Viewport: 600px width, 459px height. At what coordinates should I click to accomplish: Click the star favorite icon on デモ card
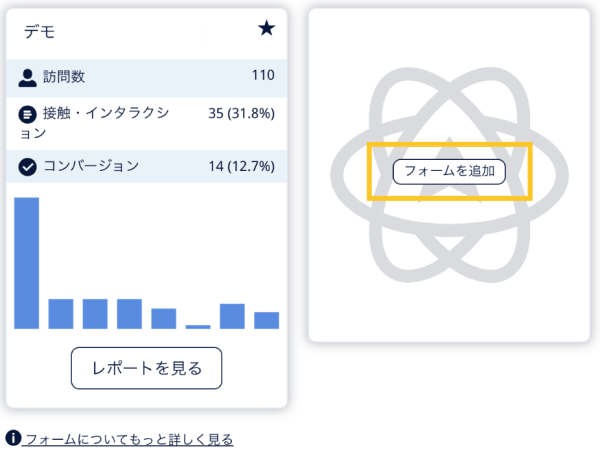266,29
